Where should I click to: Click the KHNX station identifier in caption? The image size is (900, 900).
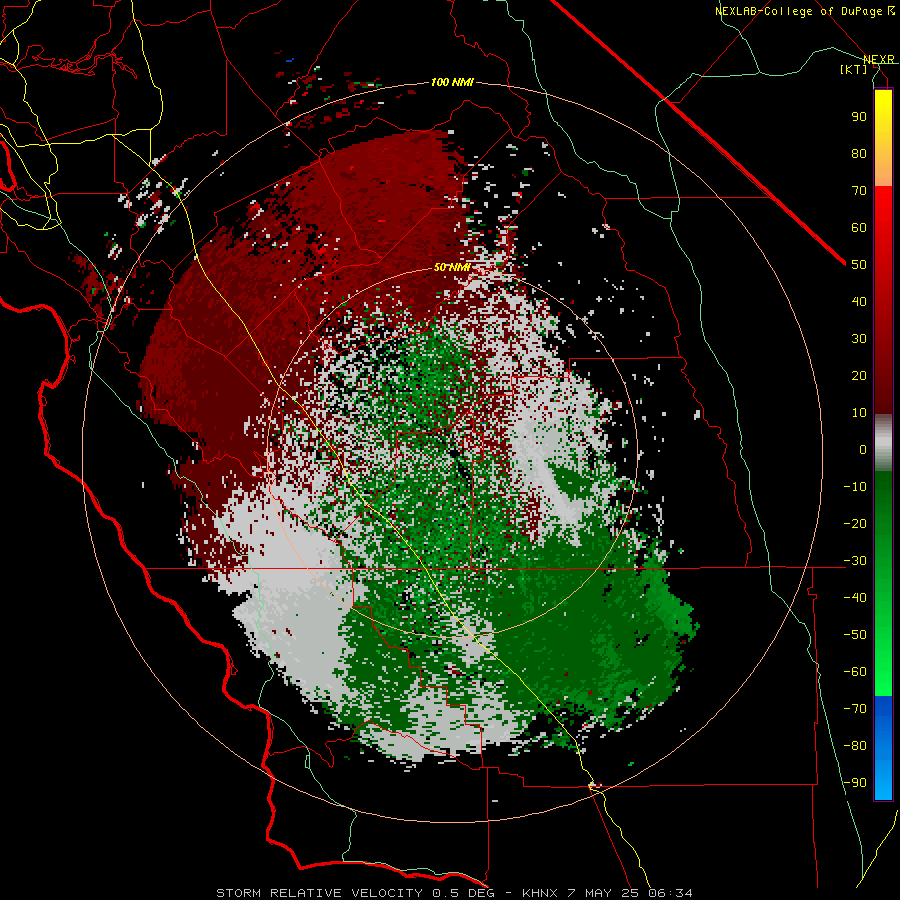click(x=540, y=893)
